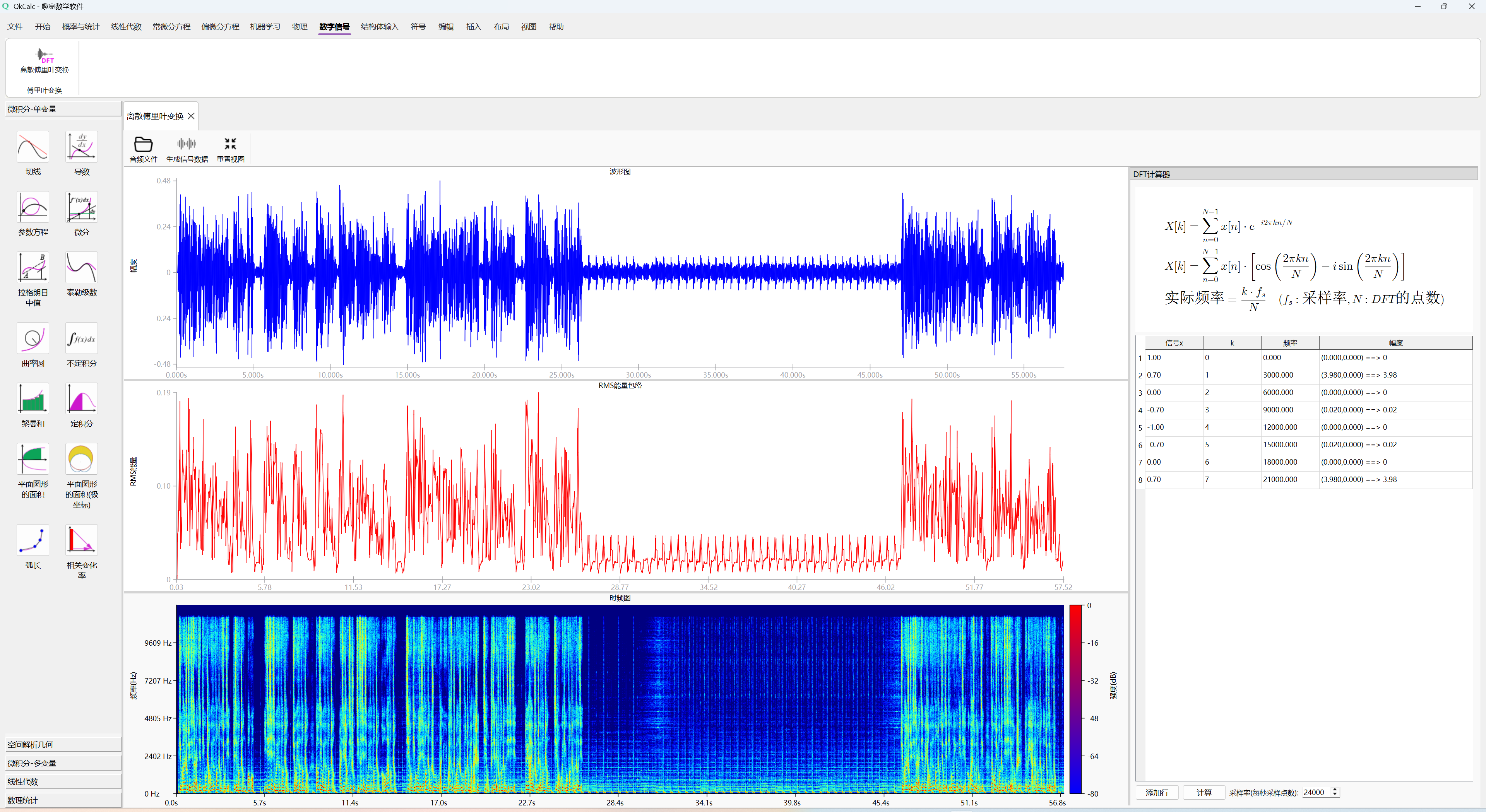The image size is (1486, 812).
Task: Collapse the 微积分-单变量 section header
Action: [63, 109]
